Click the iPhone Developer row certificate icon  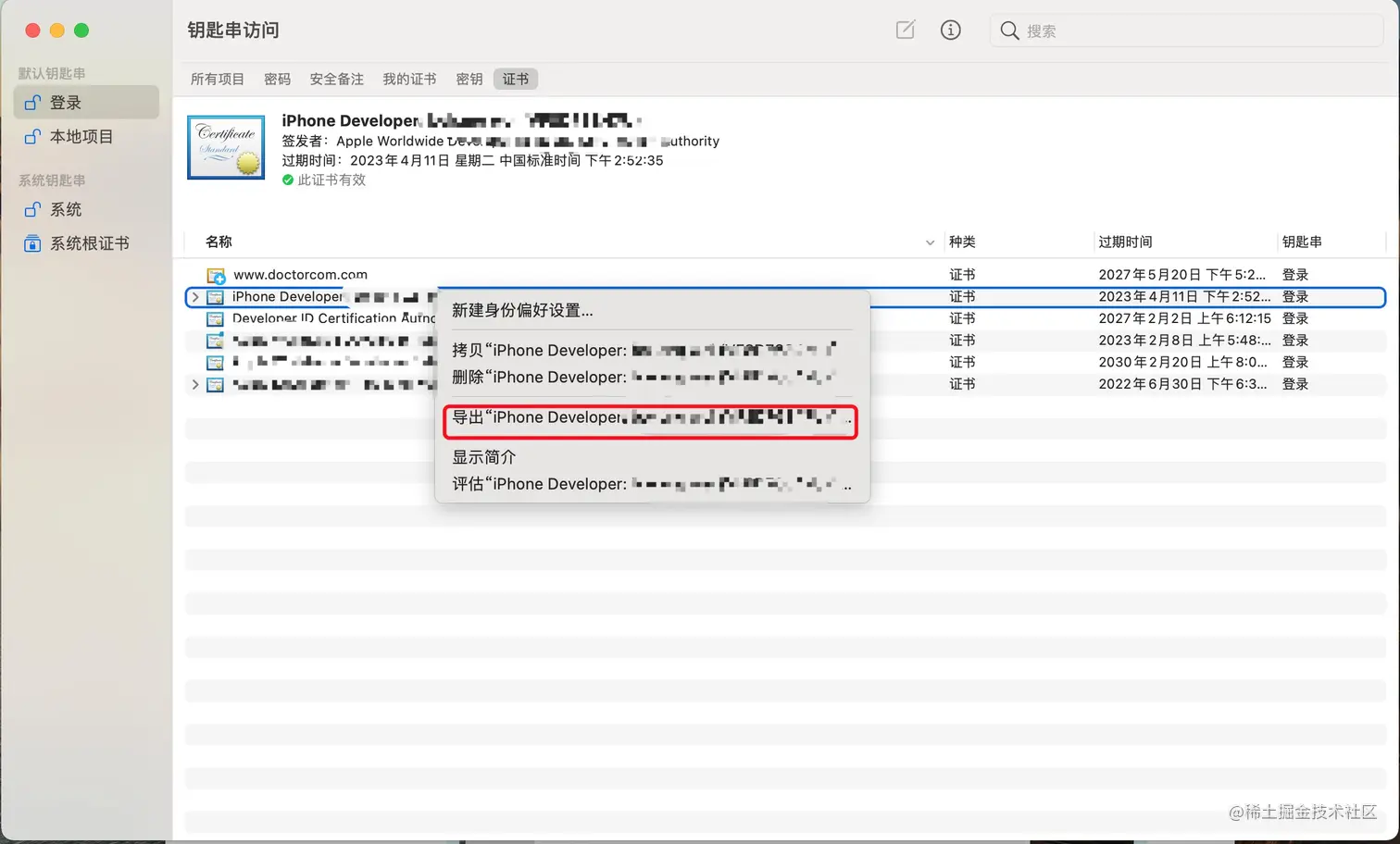coord(215,297)
